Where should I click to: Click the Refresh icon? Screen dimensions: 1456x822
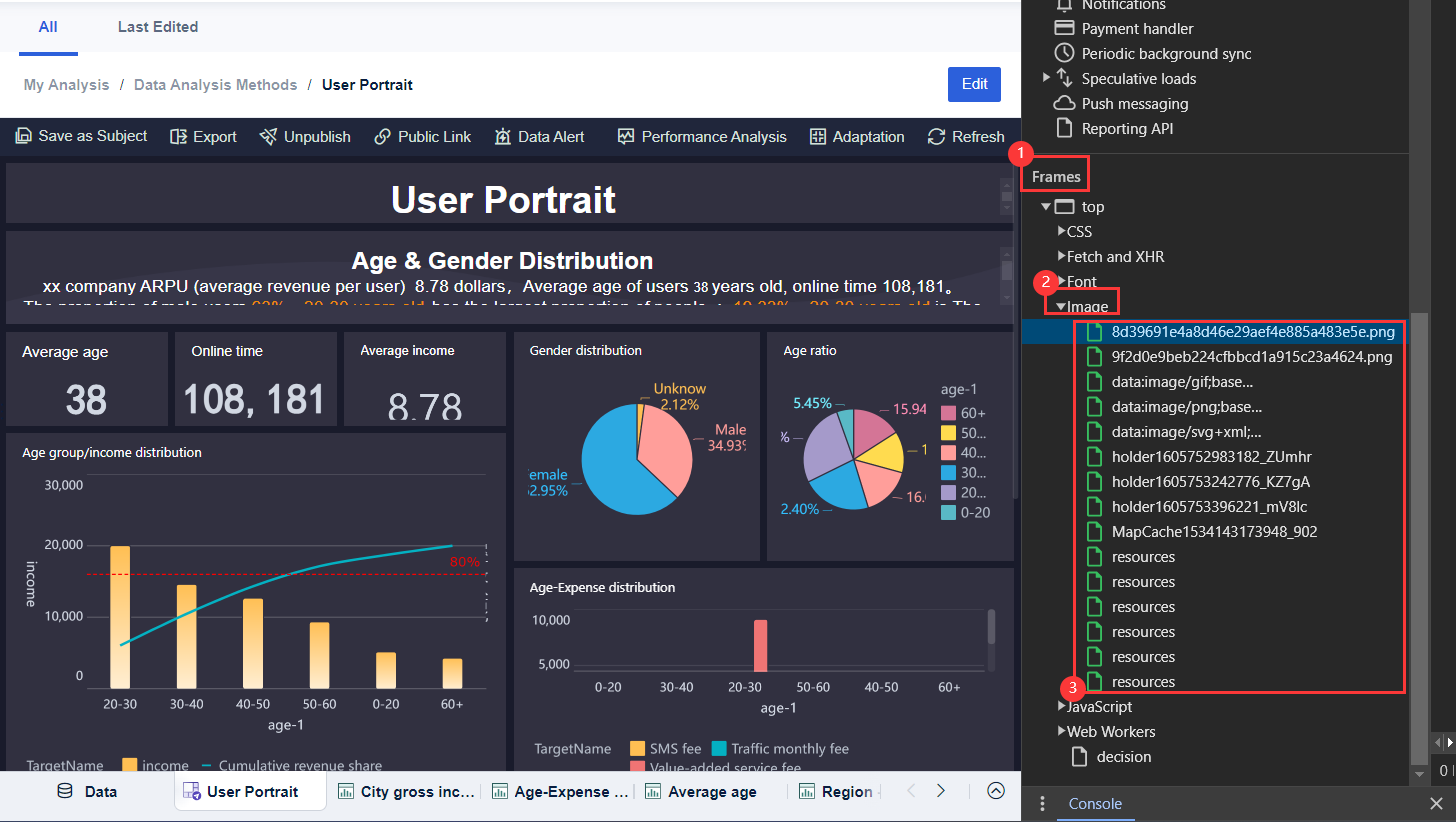pos(936,137)
